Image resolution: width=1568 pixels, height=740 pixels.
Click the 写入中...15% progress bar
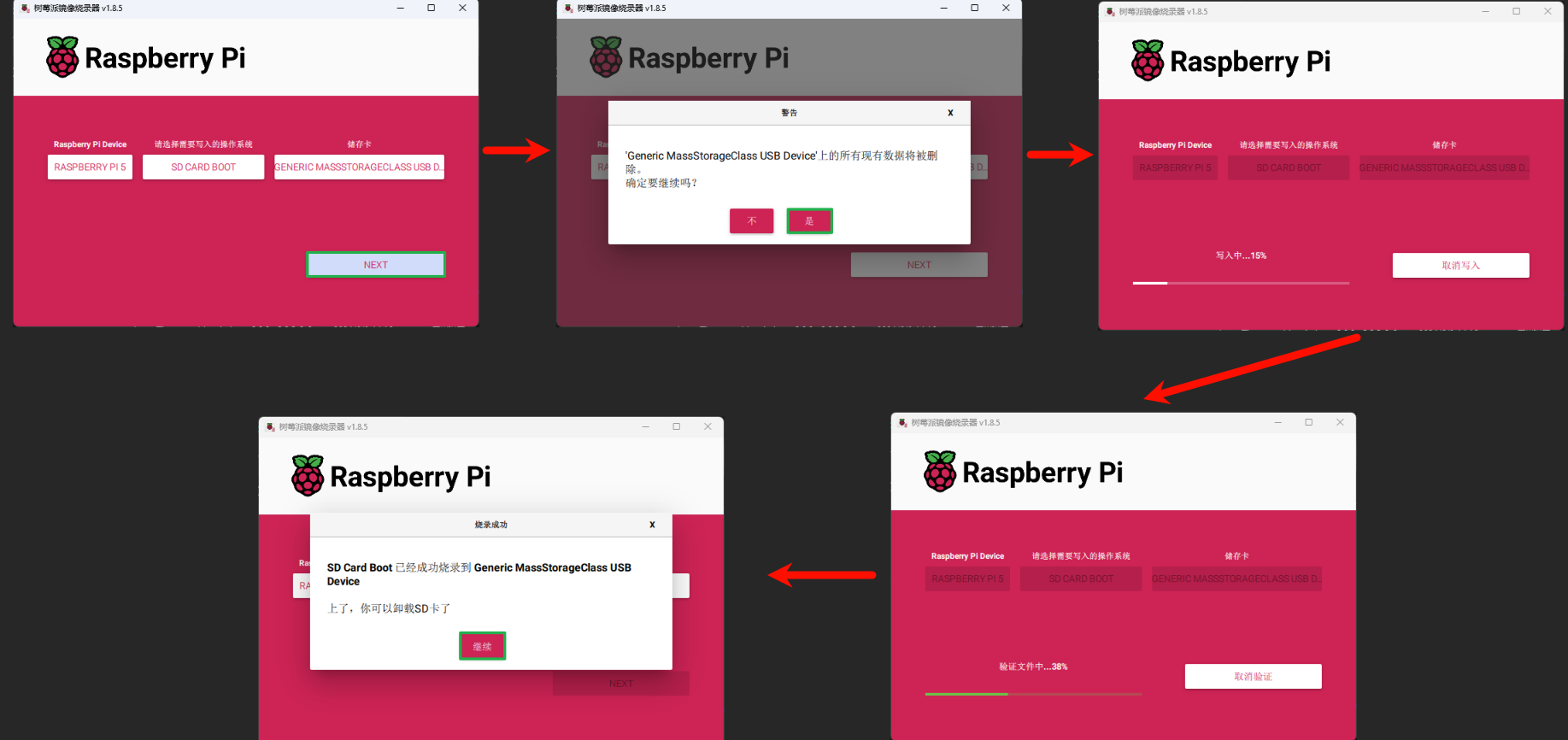tap(1241, 283)
